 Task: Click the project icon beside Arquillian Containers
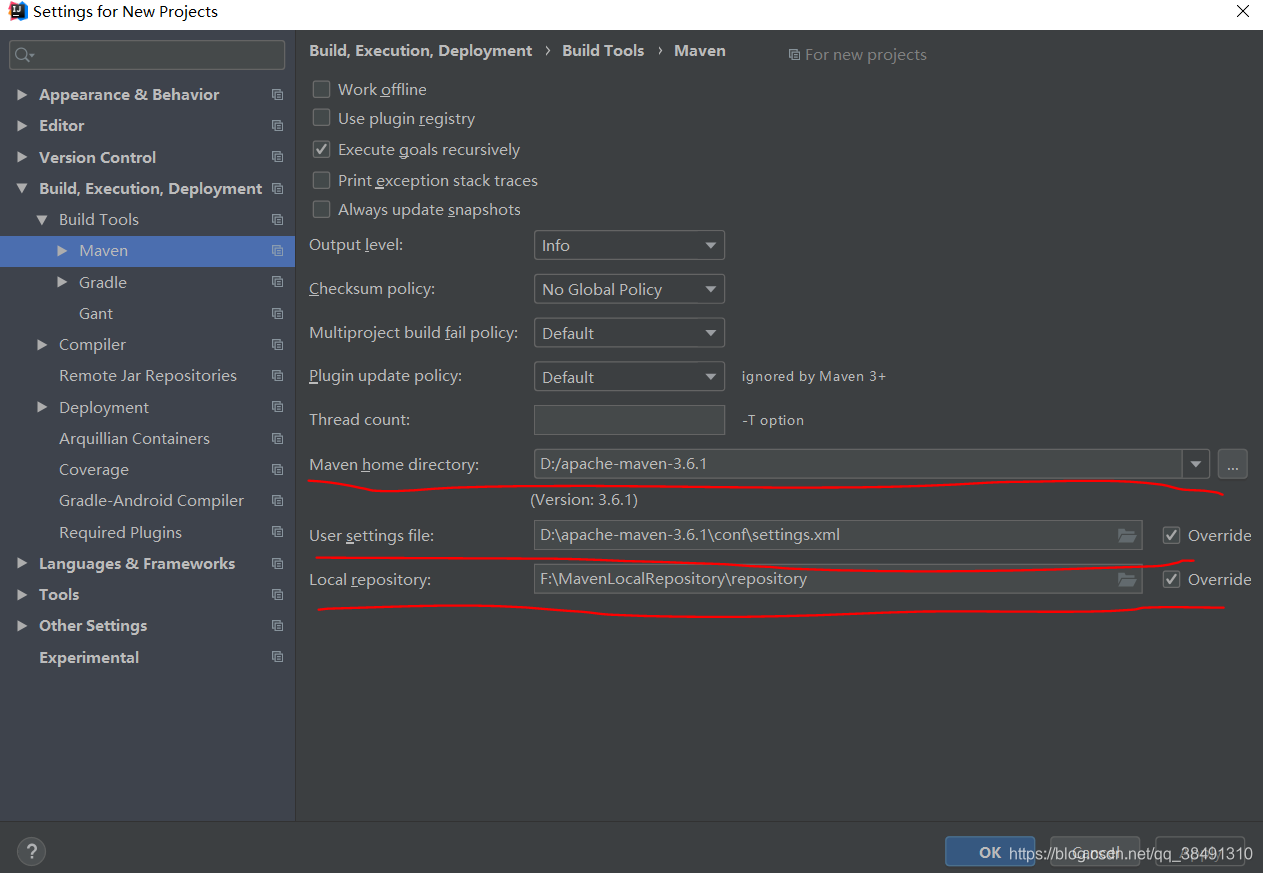(277, 439)
